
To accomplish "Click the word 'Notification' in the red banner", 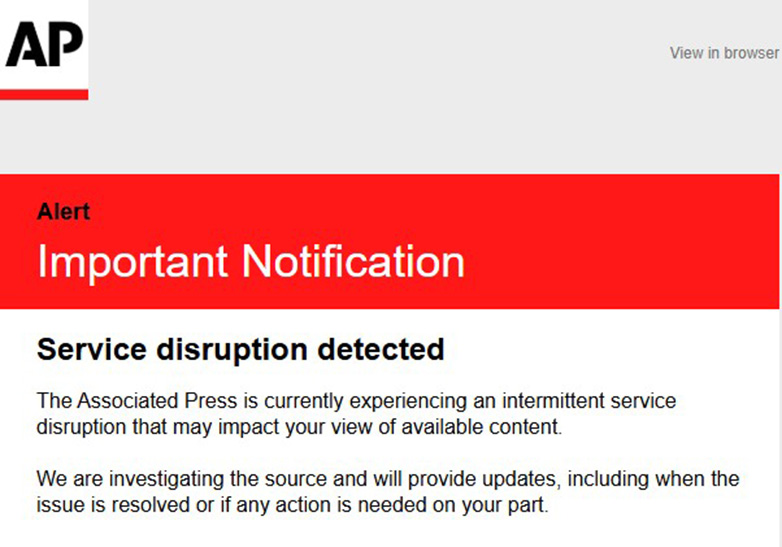I will click(354, 262).
